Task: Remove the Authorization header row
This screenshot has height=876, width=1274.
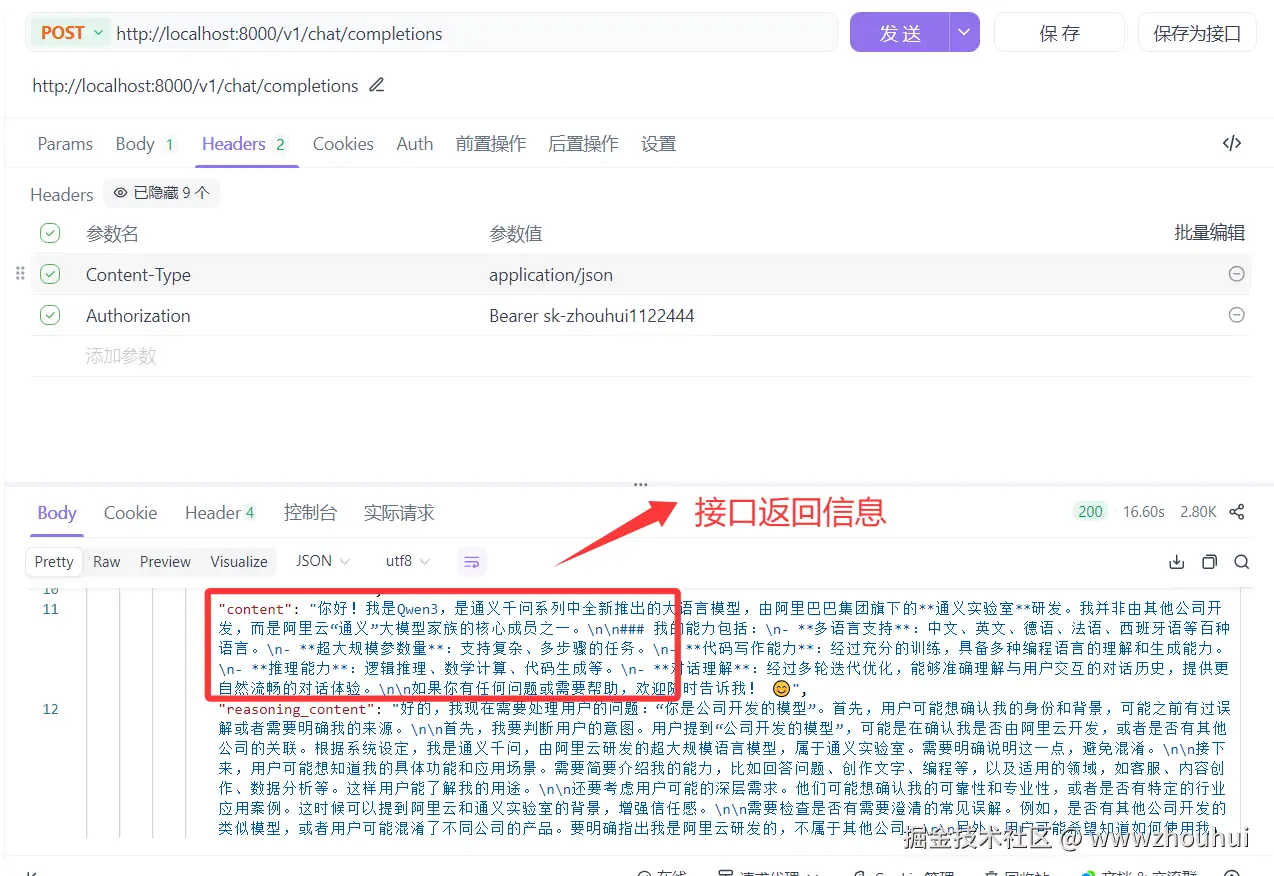Action: pyautogui.click(x=1236, y=315)
